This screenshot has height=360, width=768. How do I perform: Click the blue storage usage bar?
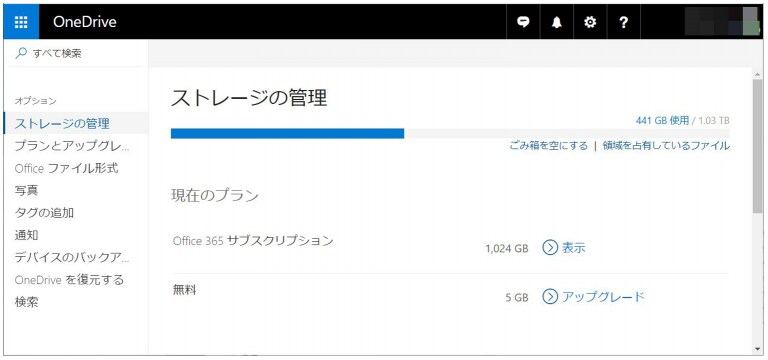(288, 133)
